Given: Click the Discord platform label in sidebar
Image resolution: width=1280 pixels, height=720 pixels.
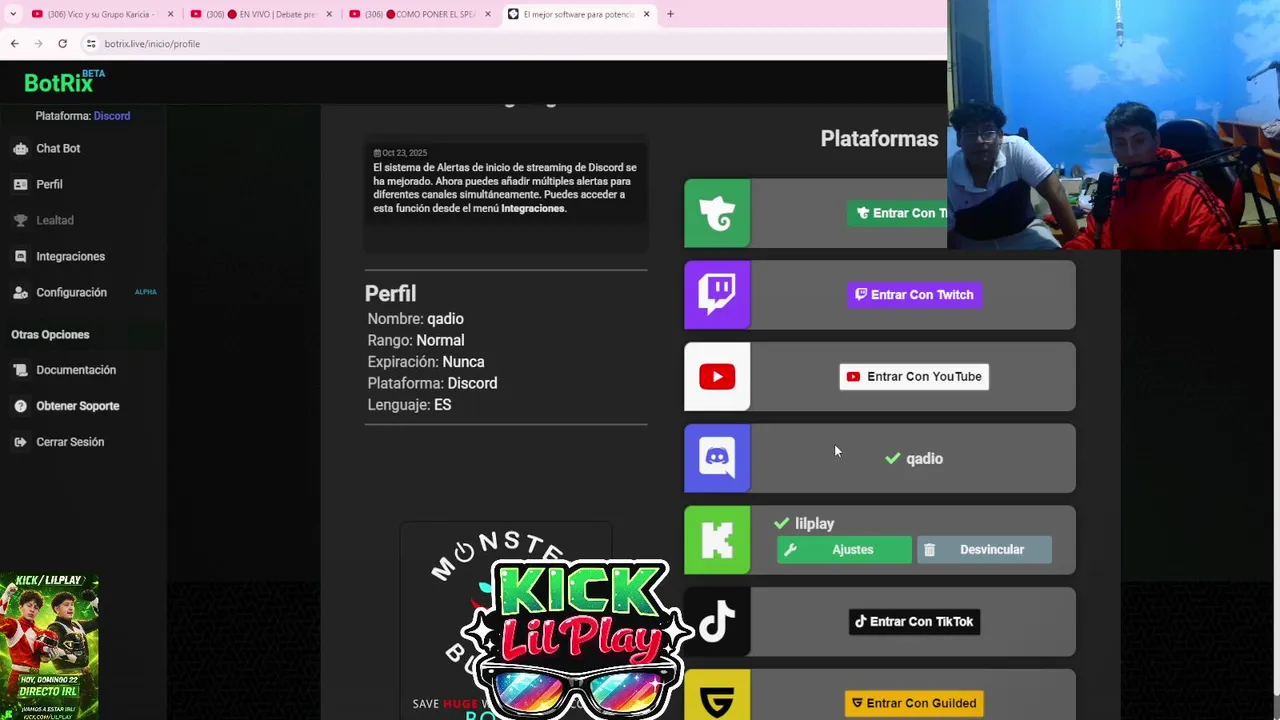Looking at the screenshot, I should pos(112,116).
